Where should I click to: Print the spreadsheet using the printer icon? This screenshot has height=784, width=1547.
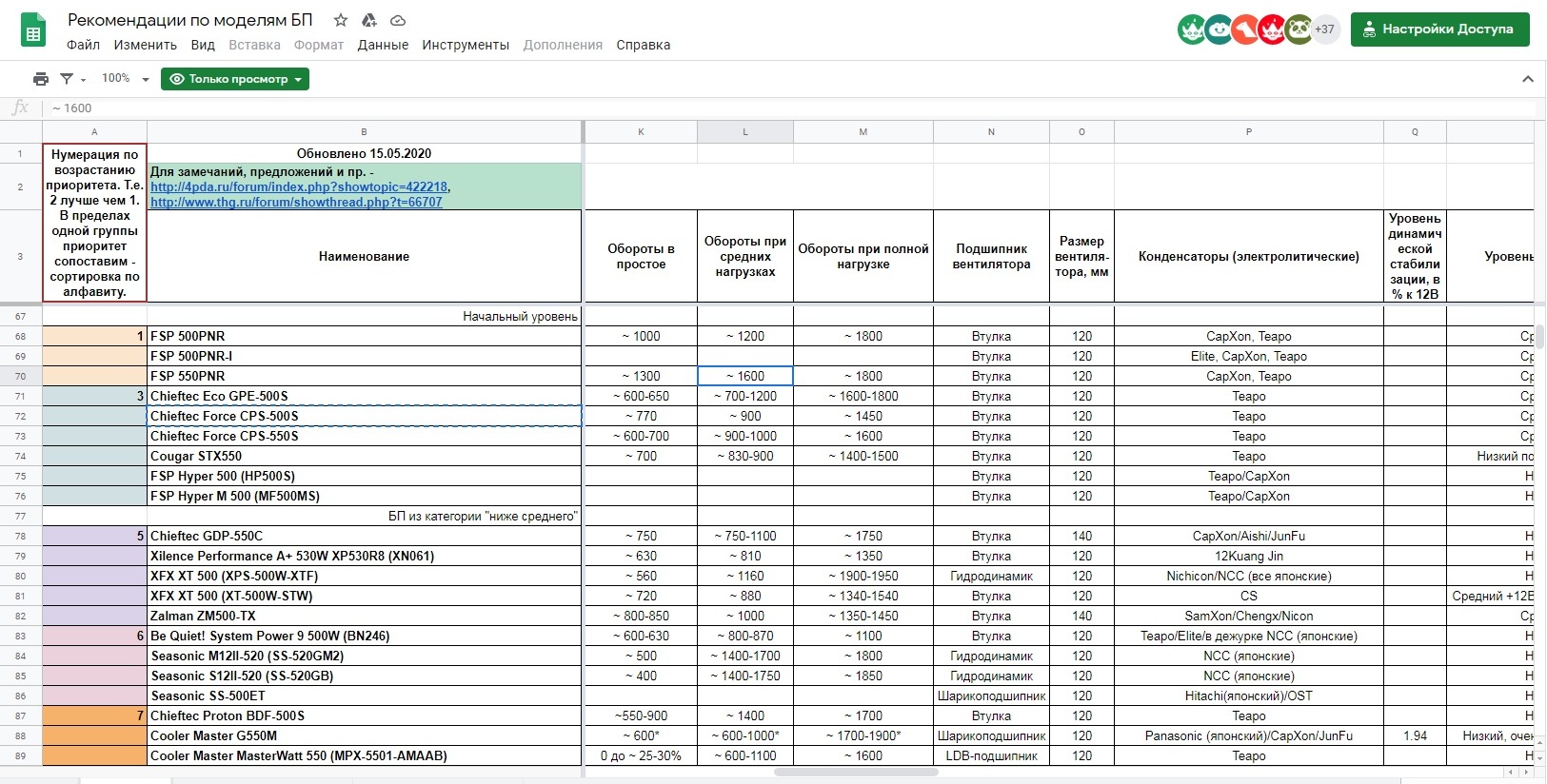click(40, 79)
